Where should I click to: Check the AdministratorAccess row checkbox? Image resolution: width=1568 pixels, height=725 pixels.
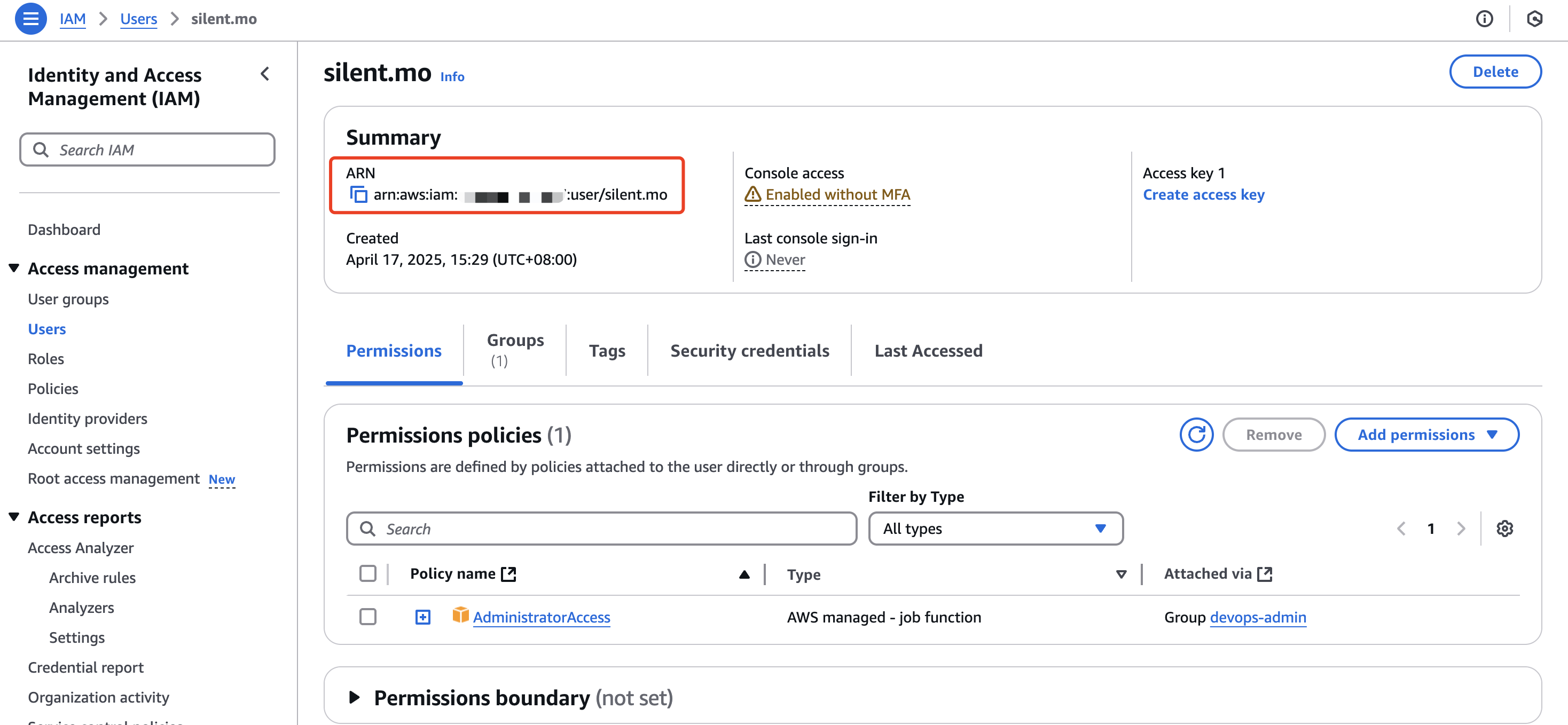coord(367,617)
